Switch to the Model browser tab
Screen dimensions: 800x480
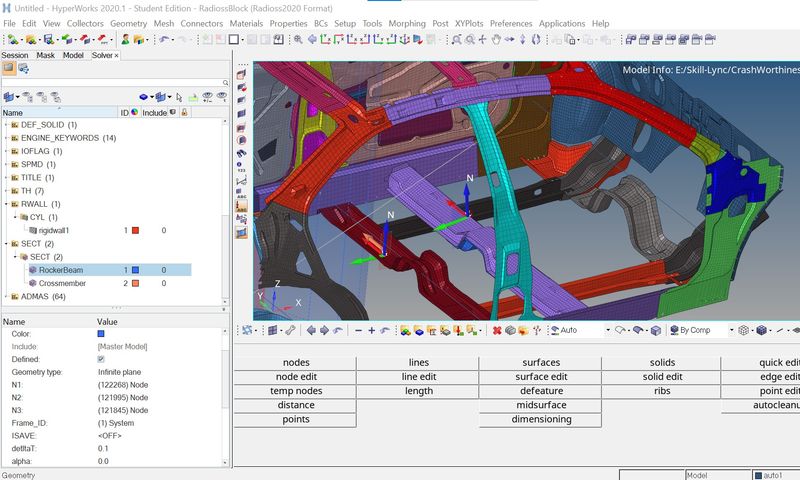73,55
